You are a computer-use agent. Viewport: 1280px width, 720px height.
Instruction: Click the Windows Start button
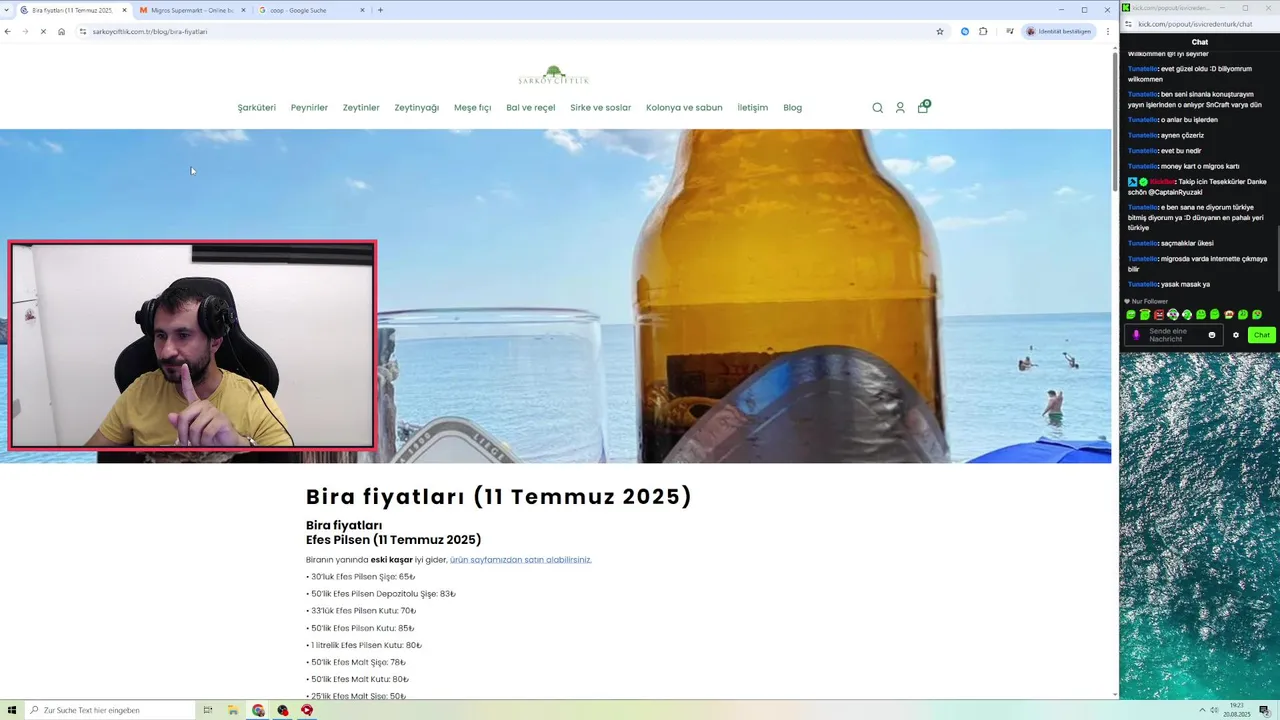[10, 710]
